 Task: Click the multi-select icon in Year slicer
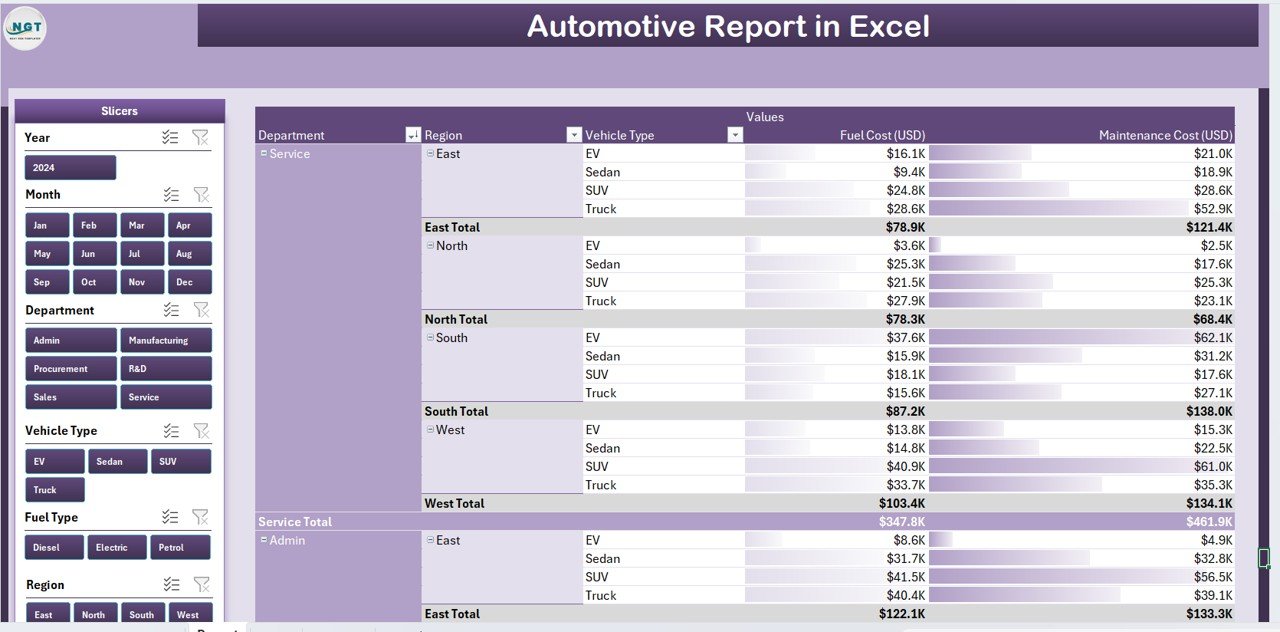click(x=171, y=138)
